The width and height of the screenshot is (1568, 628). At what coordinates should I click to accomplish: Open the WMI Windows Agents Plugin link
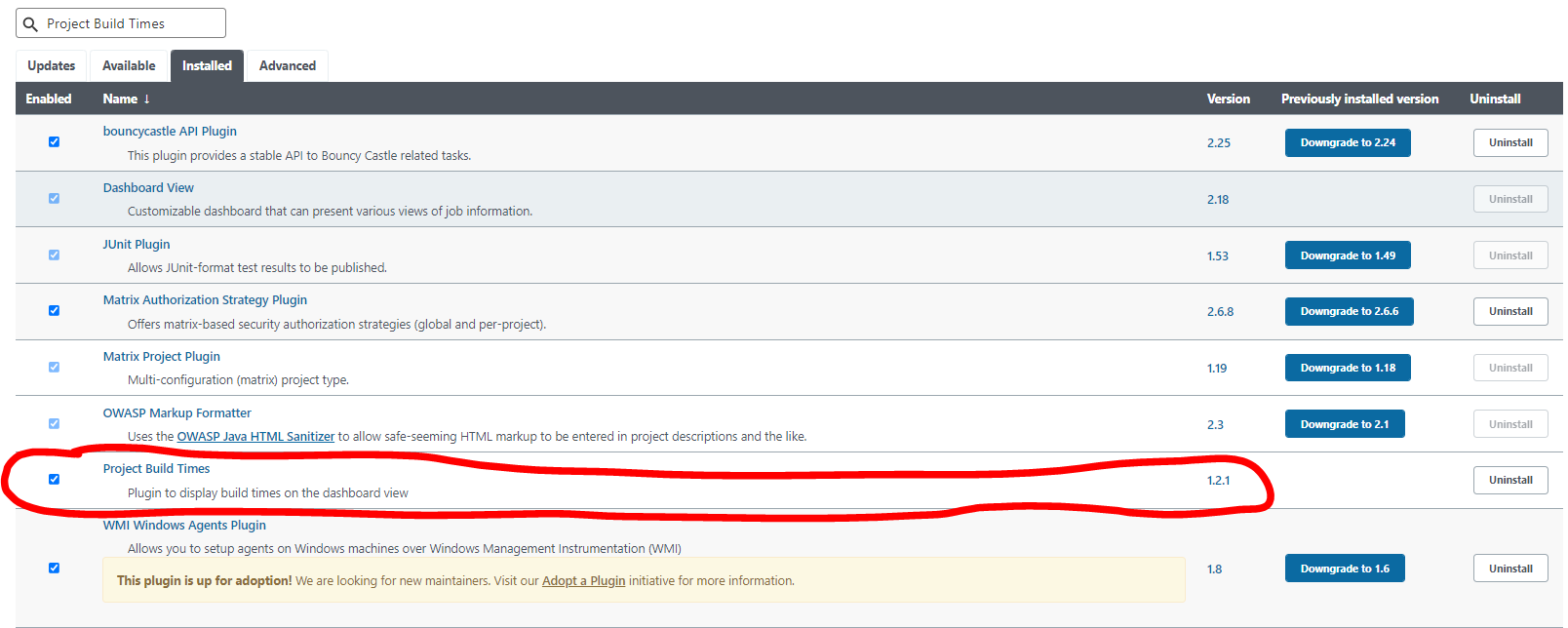184,525
